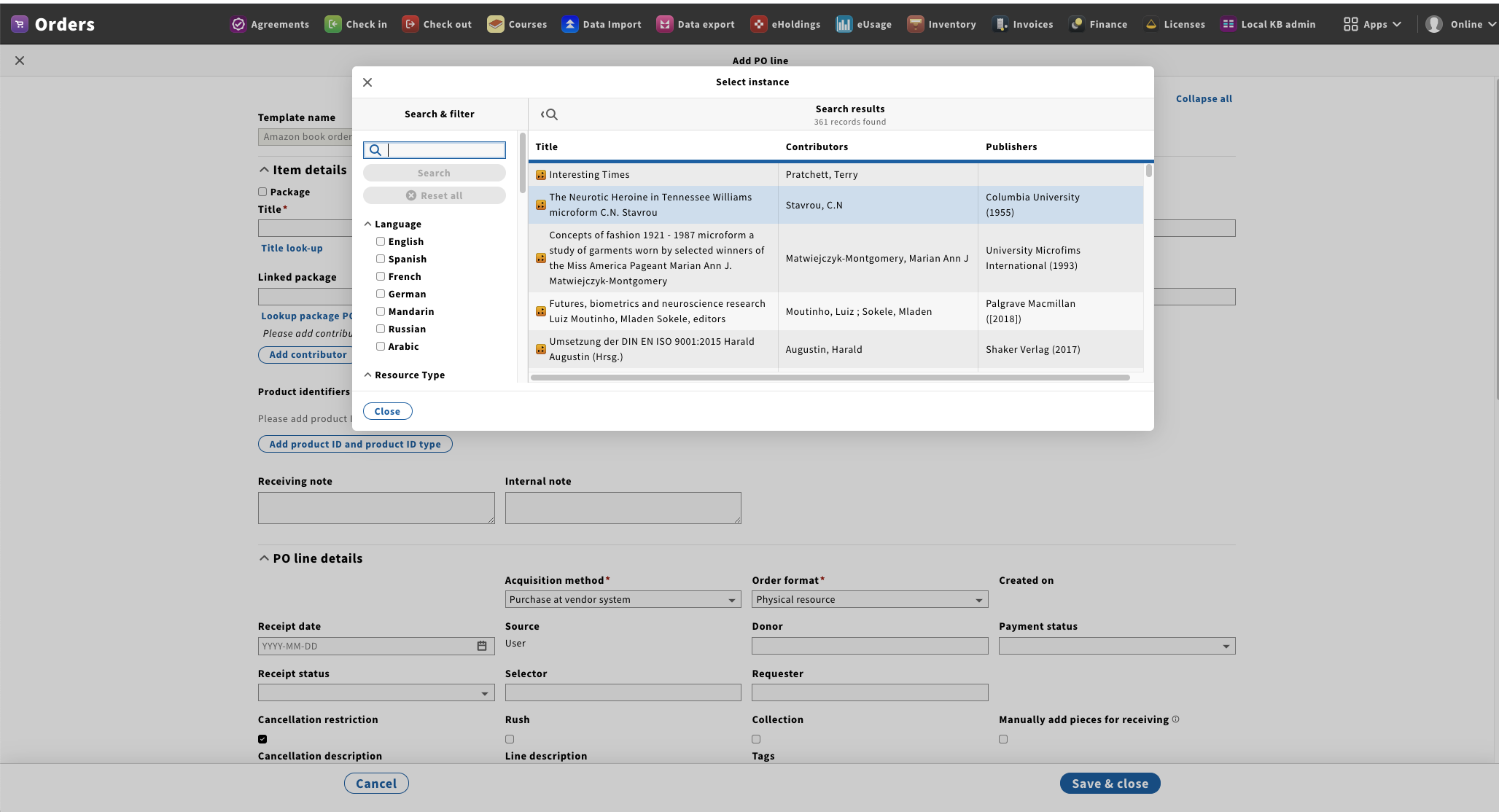Click the Internal note text area
This screenshot has width=1499, height=812.
[x=623, y=508]
